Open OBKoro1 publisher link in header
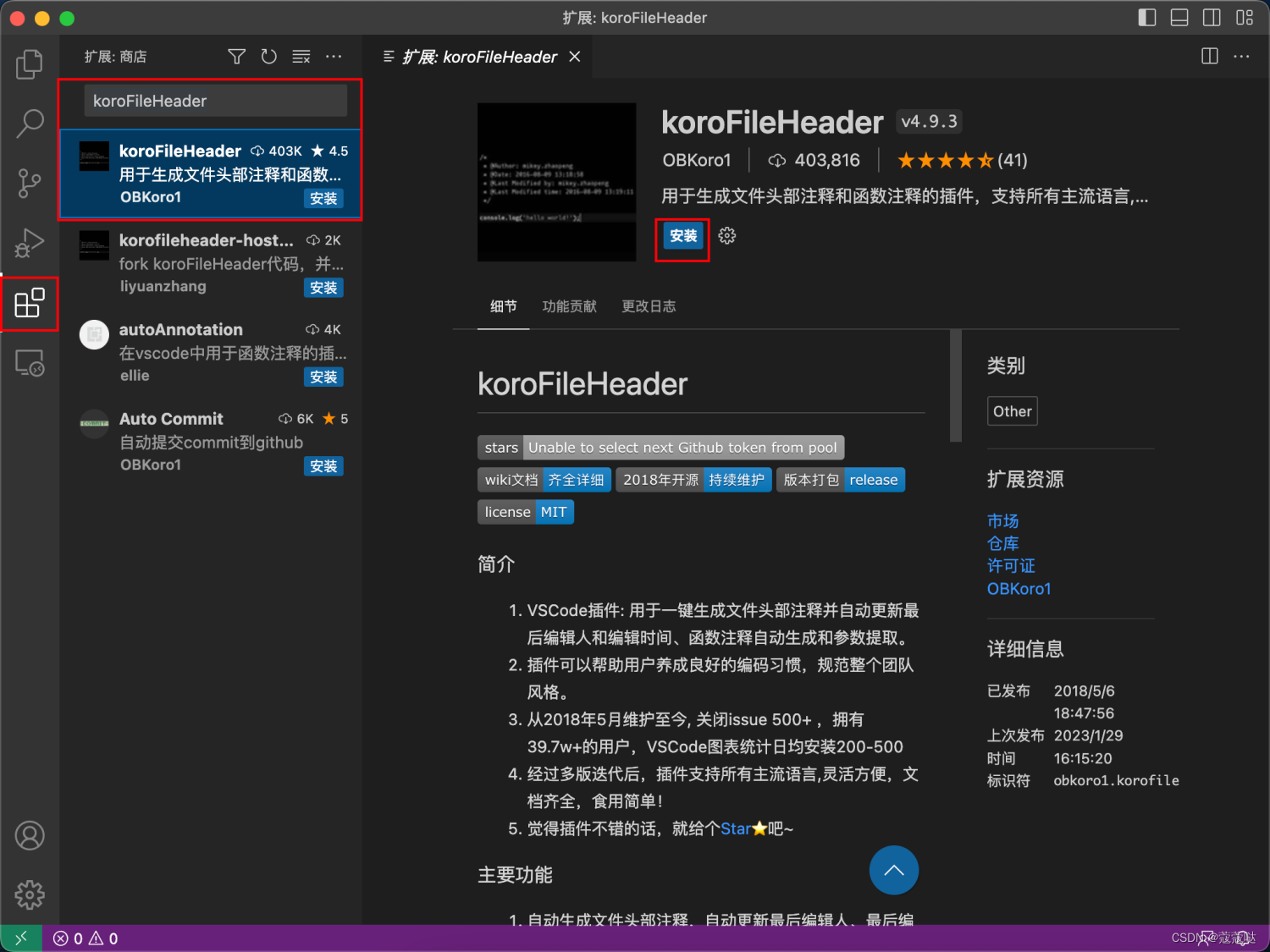Viewport: 1270px width, 952px height. coord(696,160)
